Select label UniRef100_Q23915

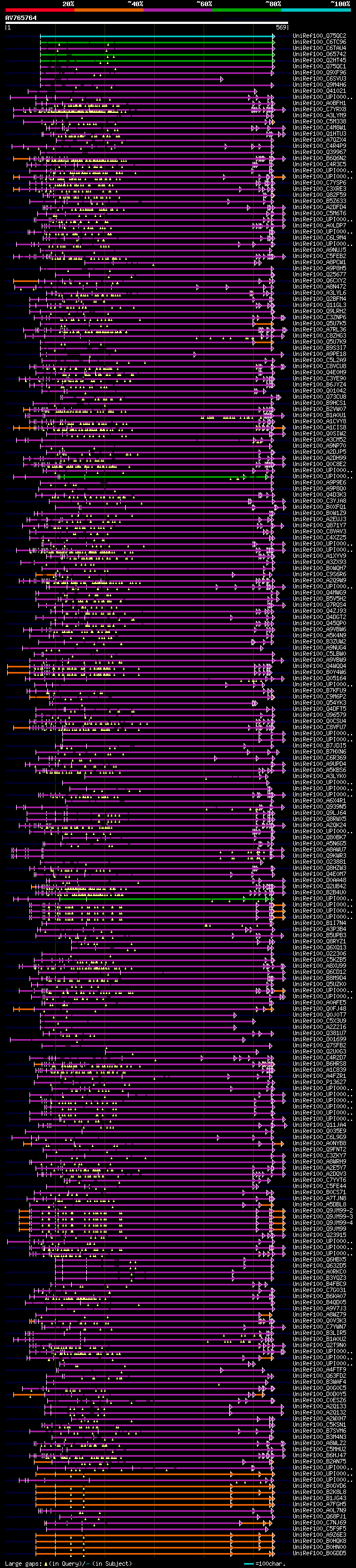coord(319,1235)
